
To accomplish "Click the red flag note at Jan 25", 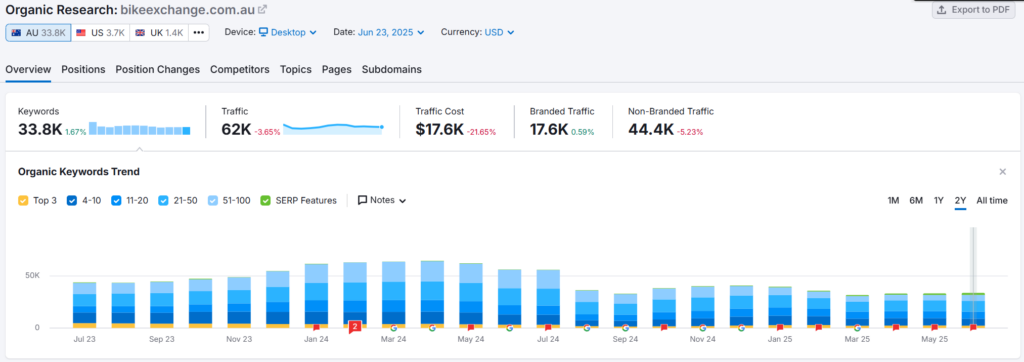I will 780,327.
